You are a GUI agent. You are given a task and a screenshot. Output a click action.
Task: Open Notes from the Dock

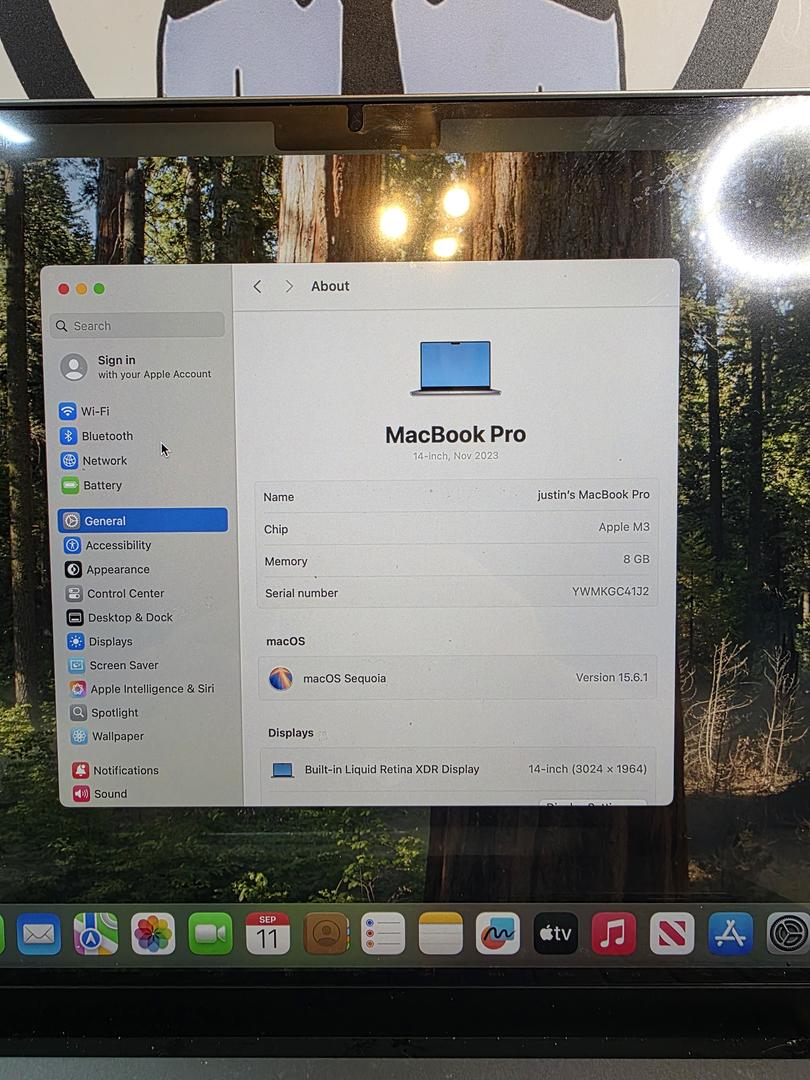click(x=441, y=934)
